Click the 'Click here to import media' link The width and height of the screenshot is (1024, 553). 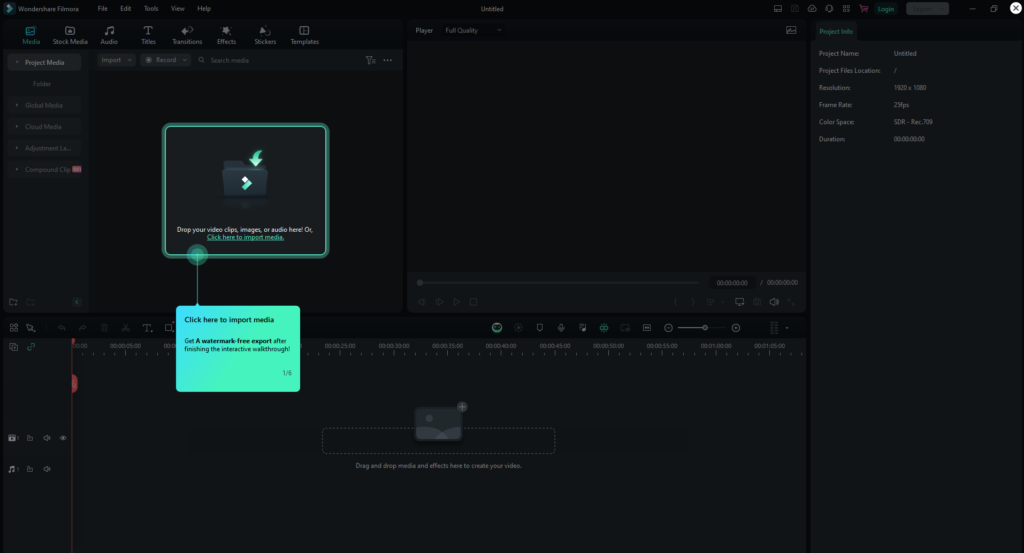point(246,238)
